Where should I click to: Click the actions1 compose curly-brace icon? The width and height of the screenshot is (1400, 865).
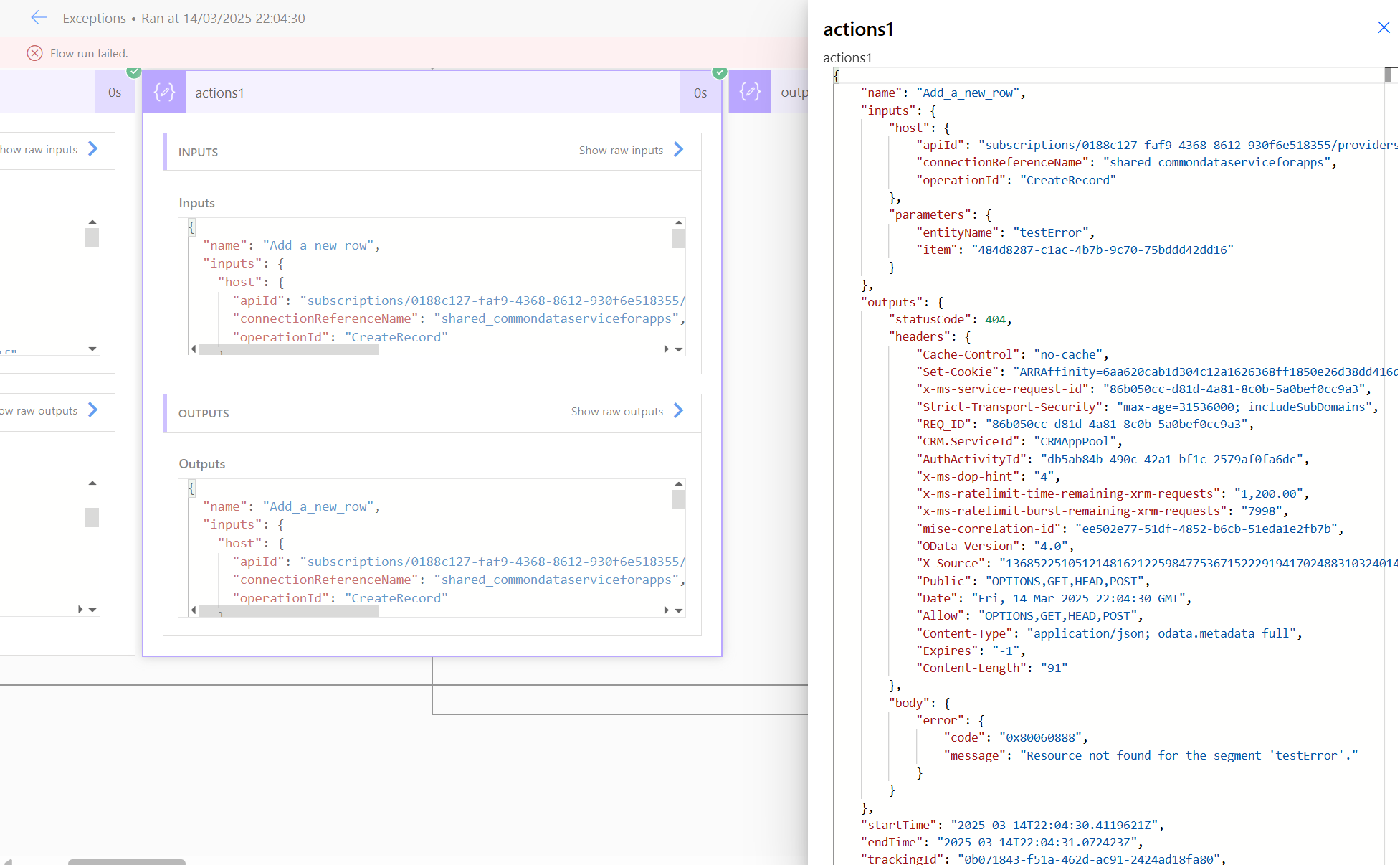(164, 93)
